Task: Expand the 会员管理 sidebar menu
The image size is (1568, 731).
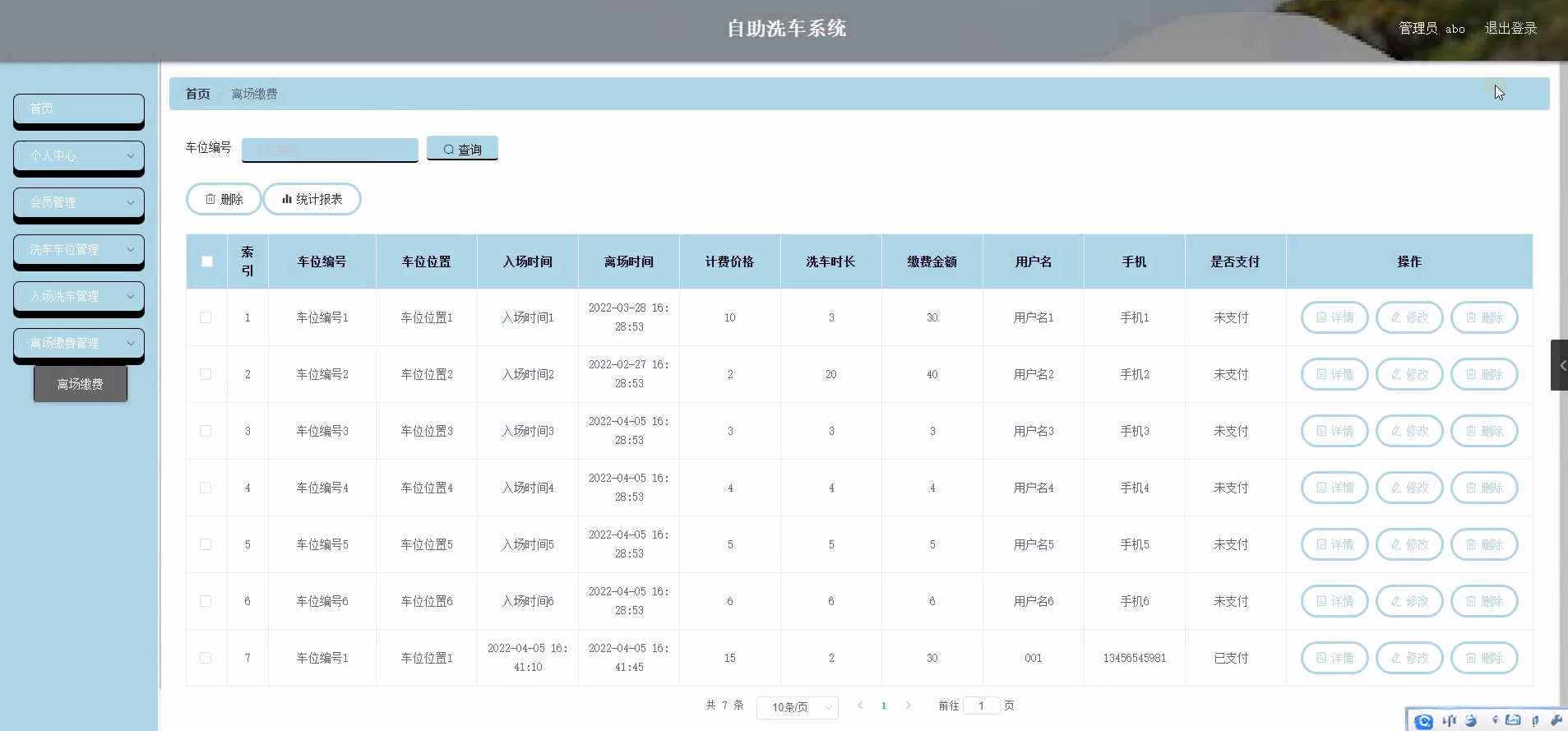Action: tap(79, 203)
